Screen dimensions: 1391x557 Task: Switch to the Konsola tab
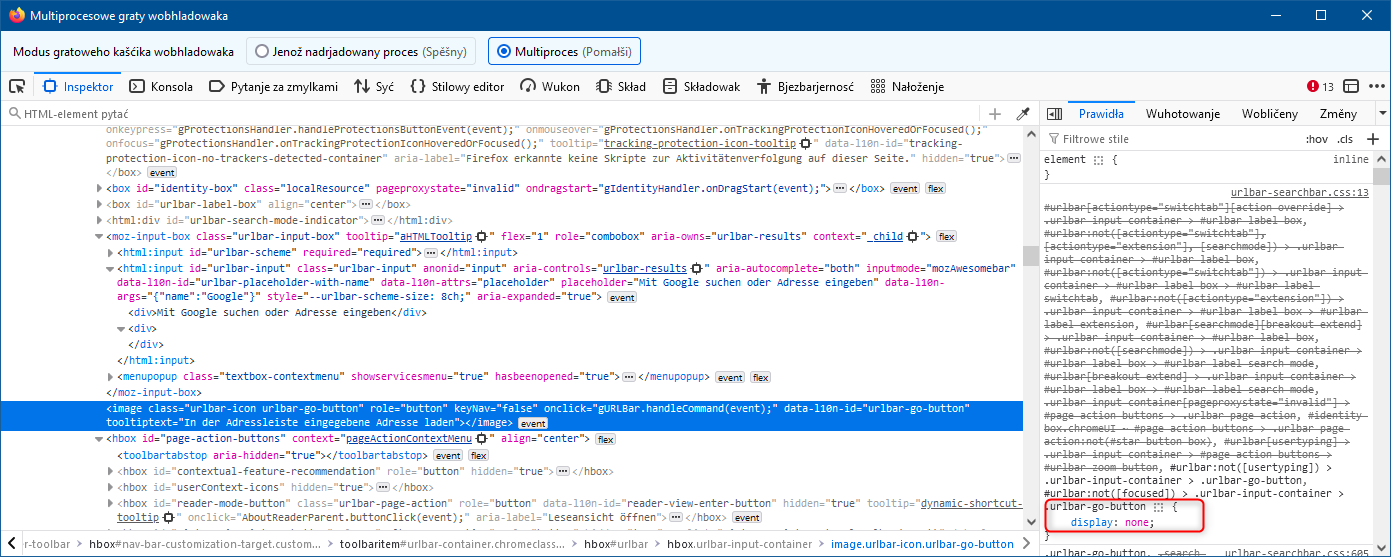click(x=161, y=87)
